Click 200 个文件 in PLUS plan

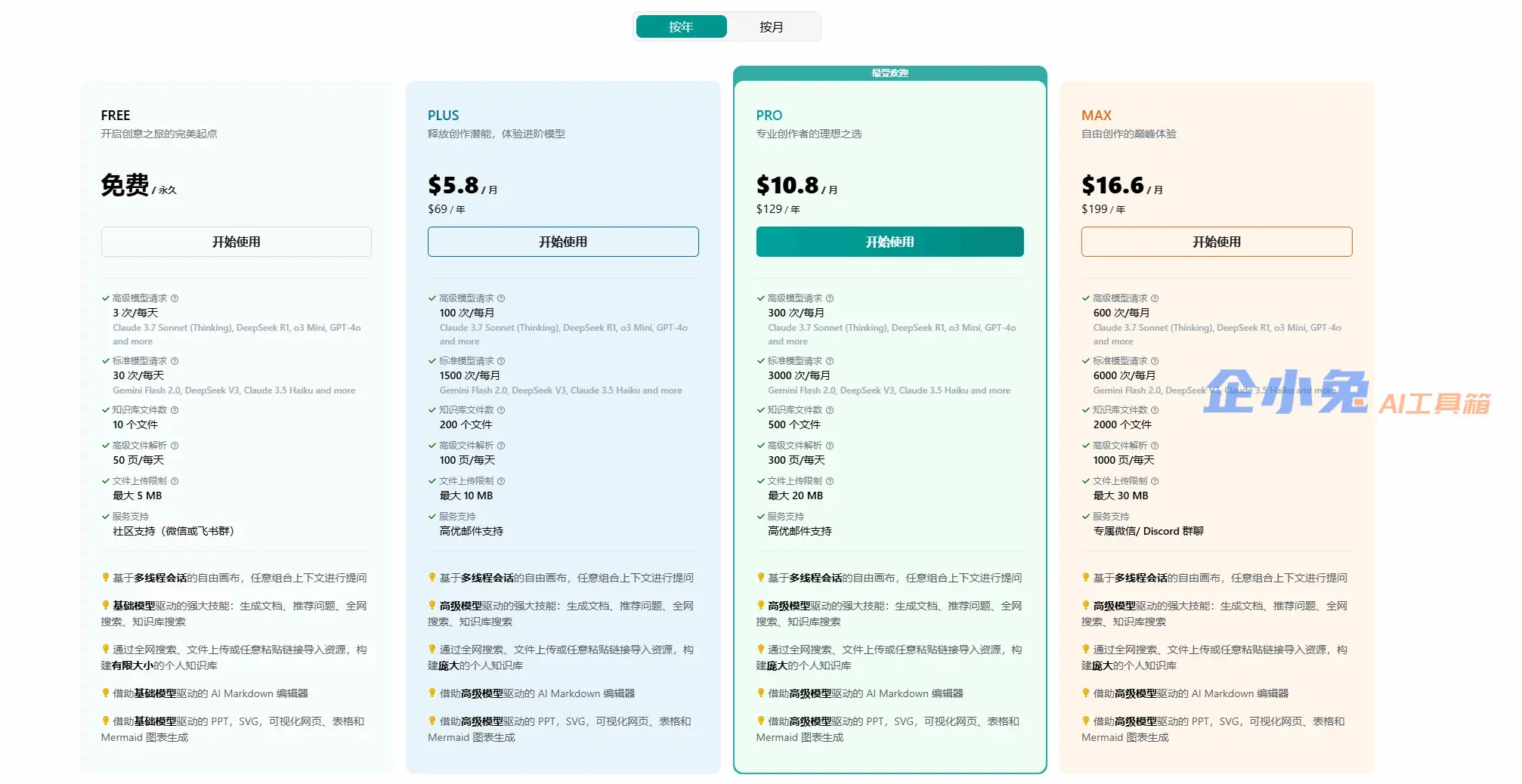click(x=466, y=424)
